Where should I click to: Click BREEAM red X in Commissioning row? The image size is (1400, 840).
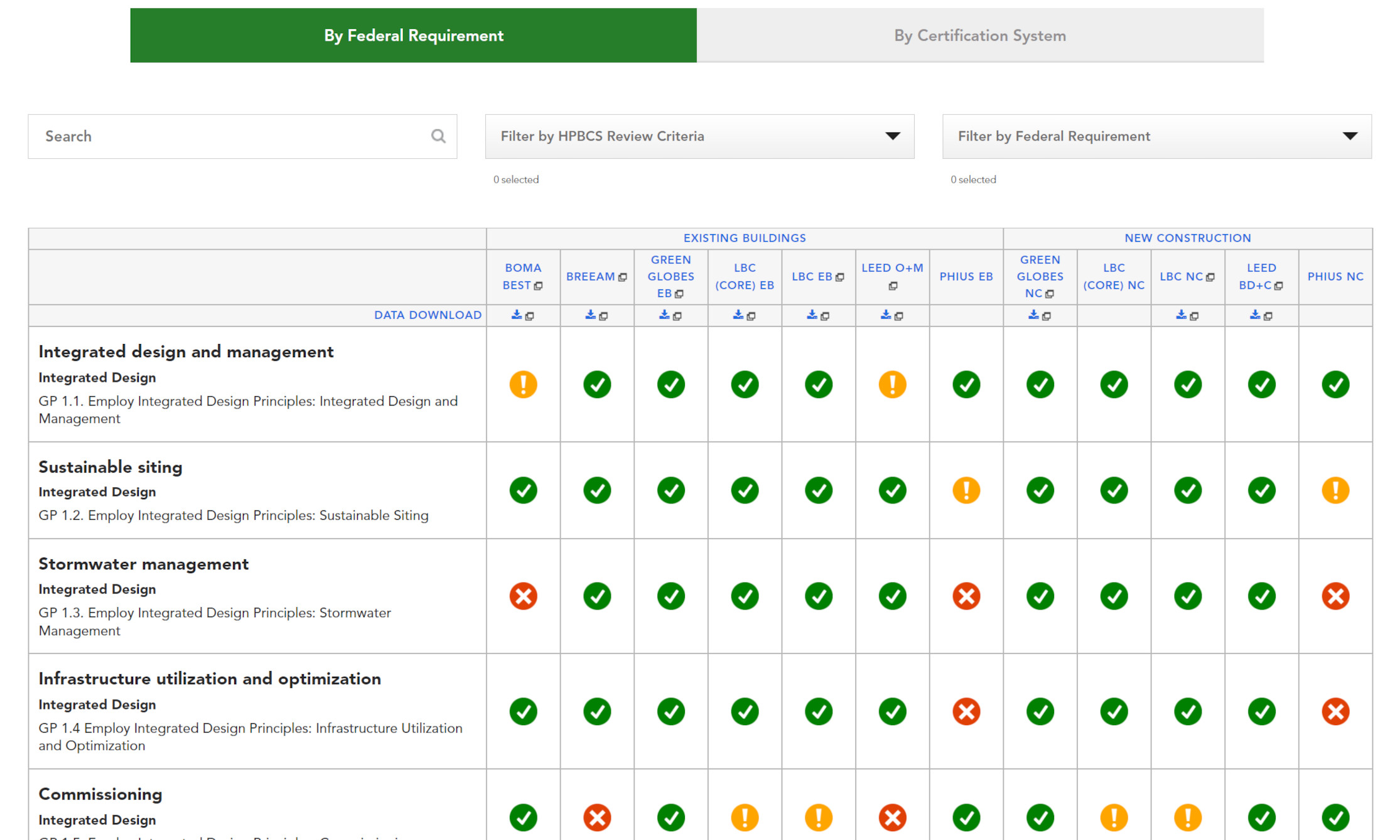597,817
